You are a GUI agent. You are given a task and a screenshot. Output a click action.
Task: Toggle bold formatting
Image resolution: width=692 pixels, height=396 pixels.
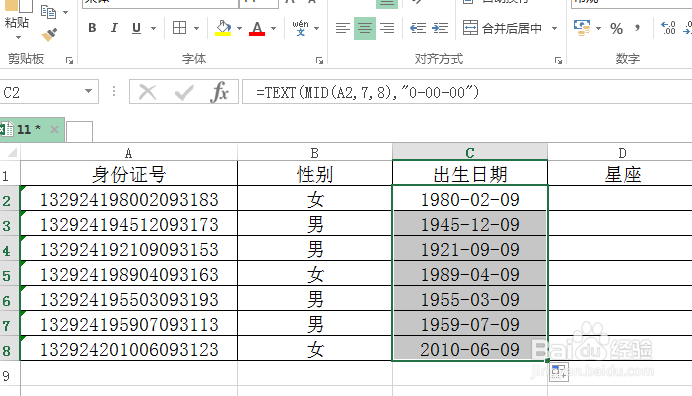92,28
